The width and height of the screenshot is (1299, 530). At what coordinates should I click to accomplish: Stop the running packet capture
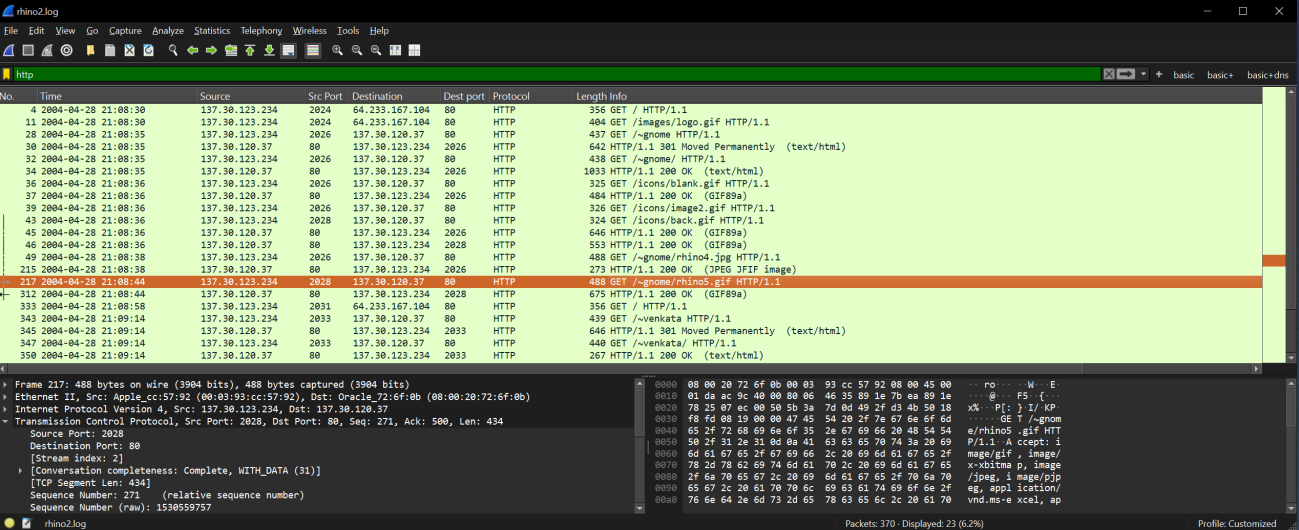pos(28,50)
